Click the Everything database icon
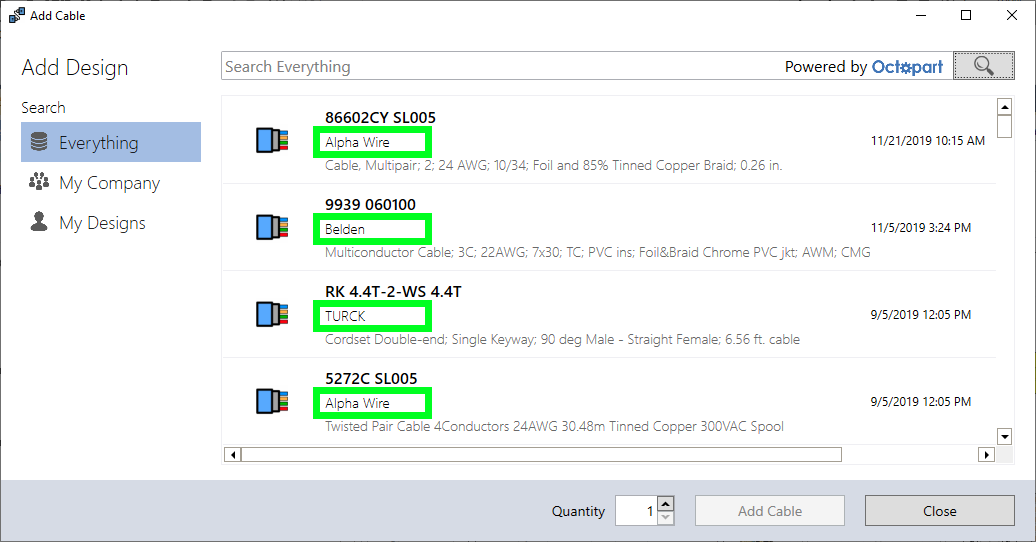 pos(39,141)
